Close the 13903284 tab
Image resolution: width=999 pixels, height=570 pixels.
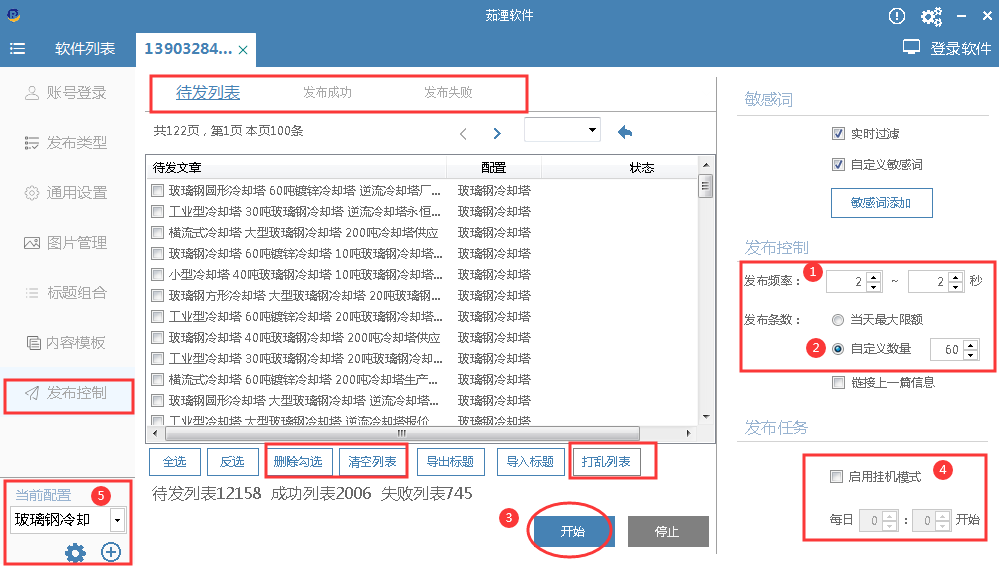pos(243,49)
